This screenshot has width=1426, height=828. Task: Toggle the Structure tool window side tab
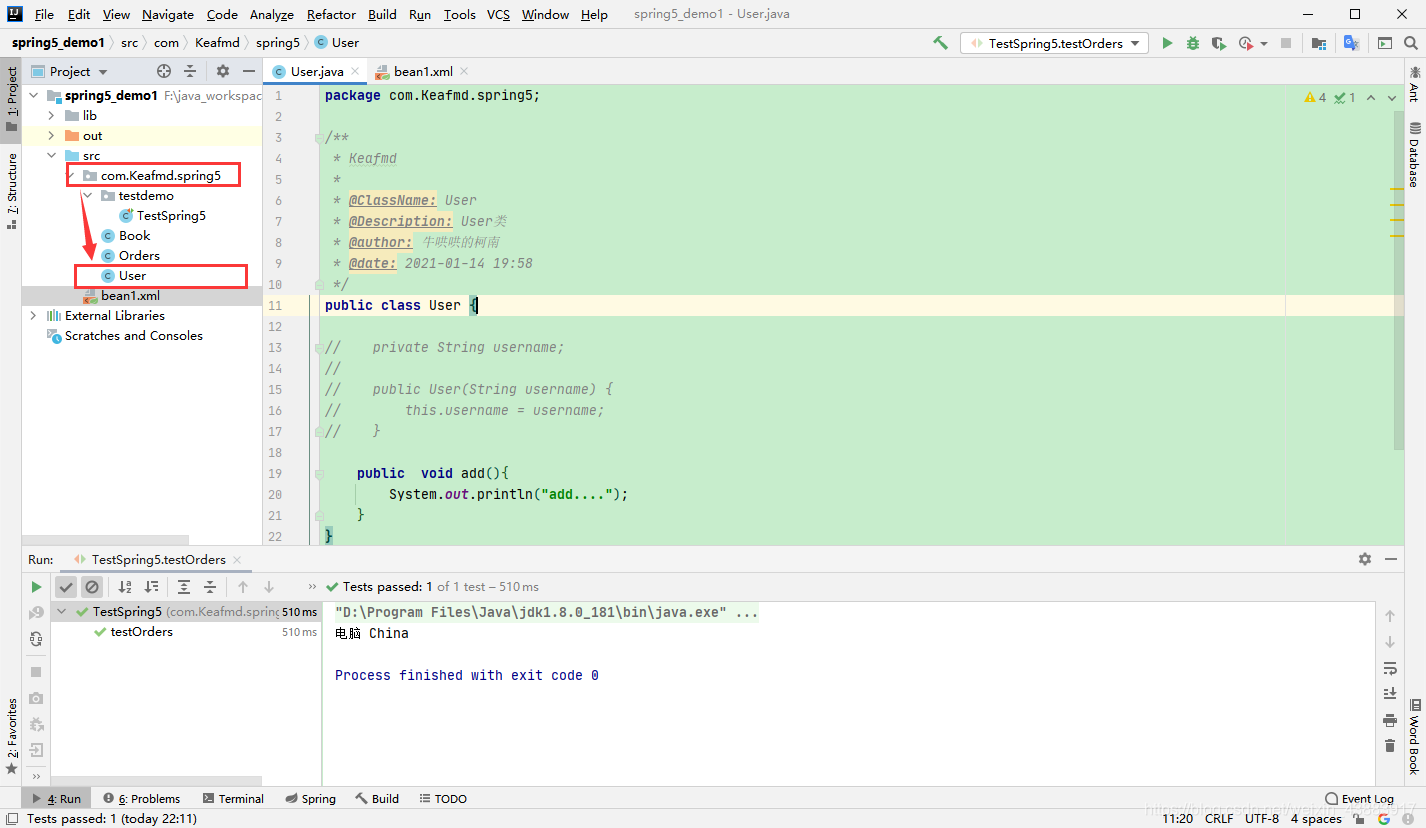pyautogui.click(x=11, y=191)
